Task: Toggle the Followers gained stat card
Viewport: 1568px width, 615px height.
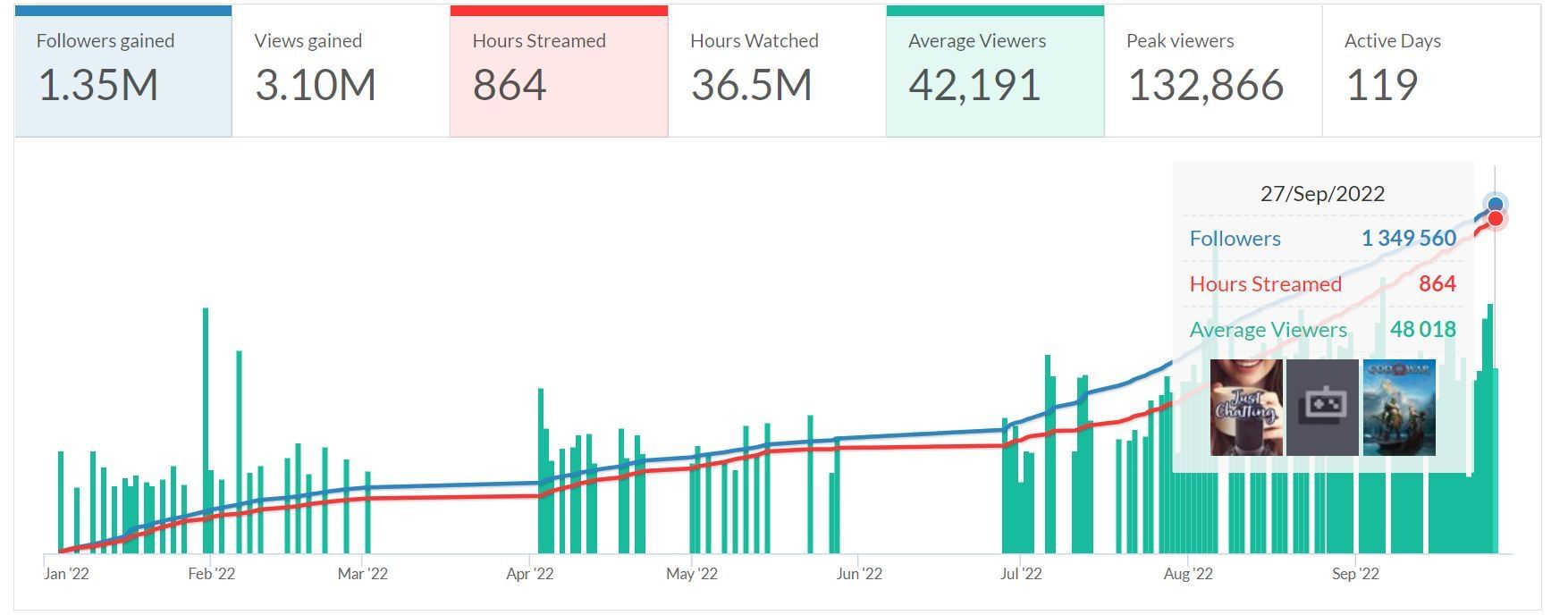Action: 122,73
